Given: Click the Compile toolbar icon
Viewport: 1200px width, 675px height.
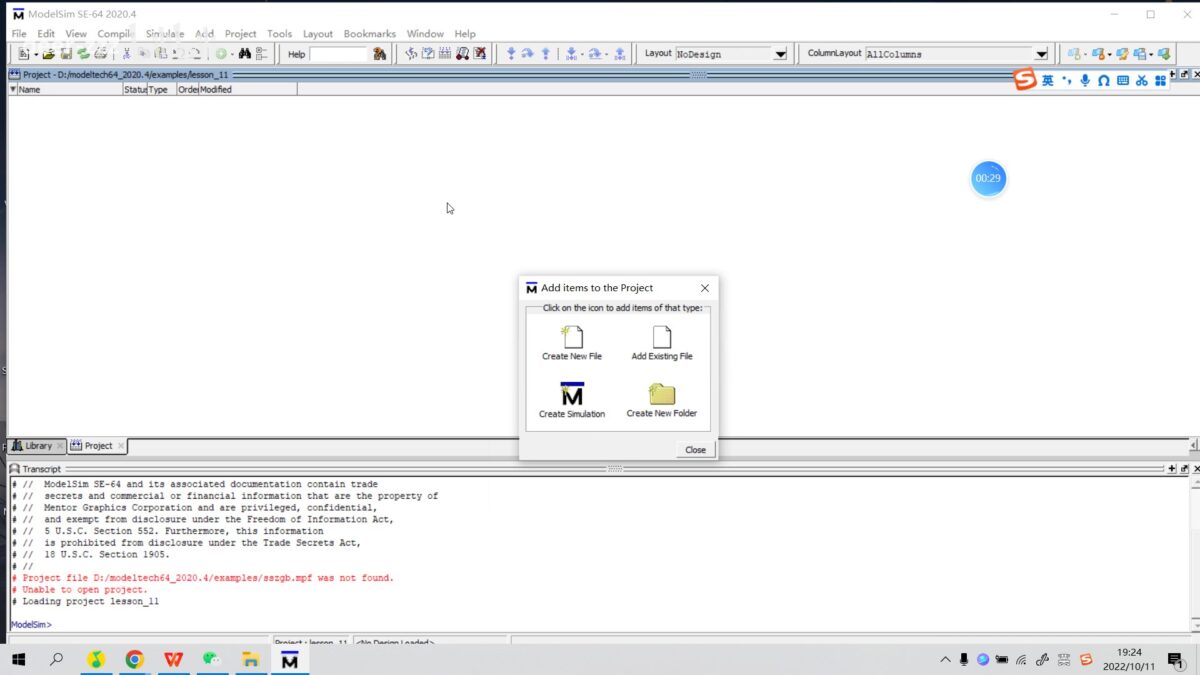Looking at the screenshot, I should [411, 54].
